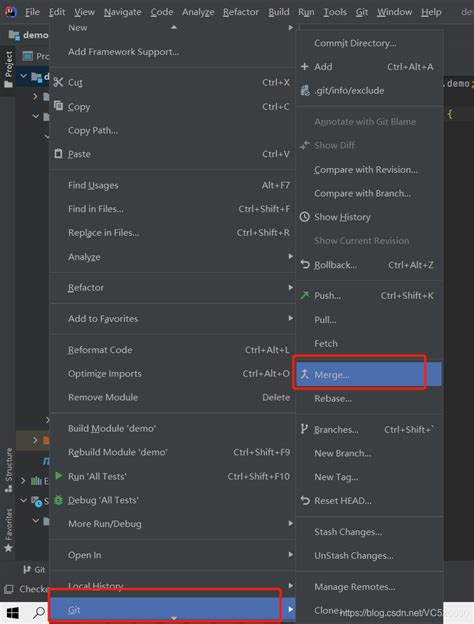474x624 pixels.
Task: Expand the Add to Favorites submenu arrow
Action: 291,318
